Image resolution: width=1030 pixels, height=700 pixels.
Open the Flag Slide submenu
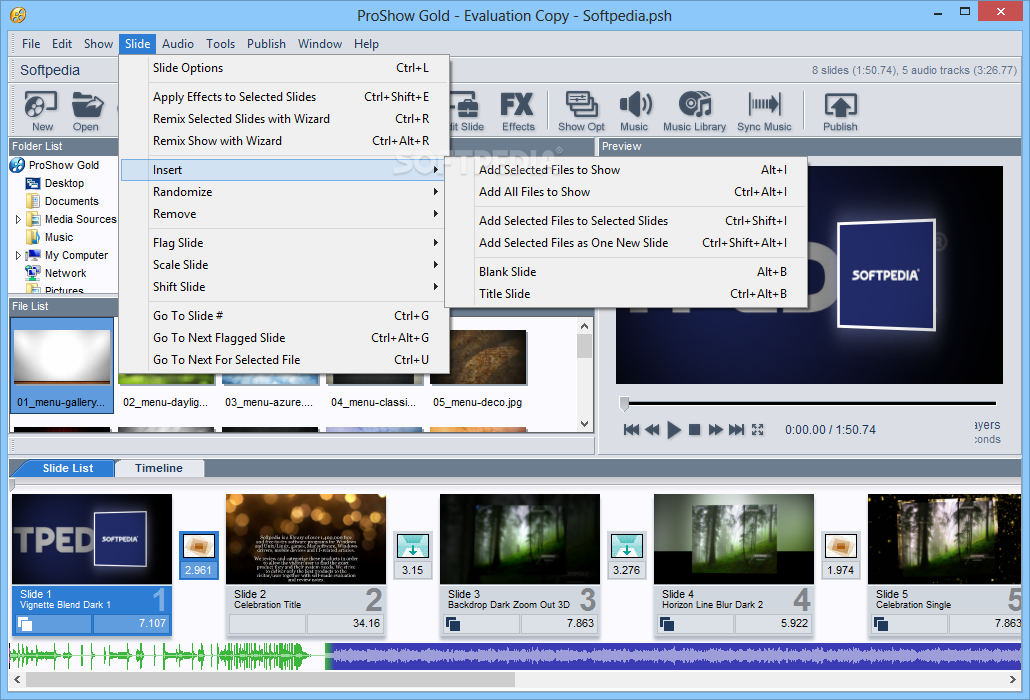[x=284, y=243]
